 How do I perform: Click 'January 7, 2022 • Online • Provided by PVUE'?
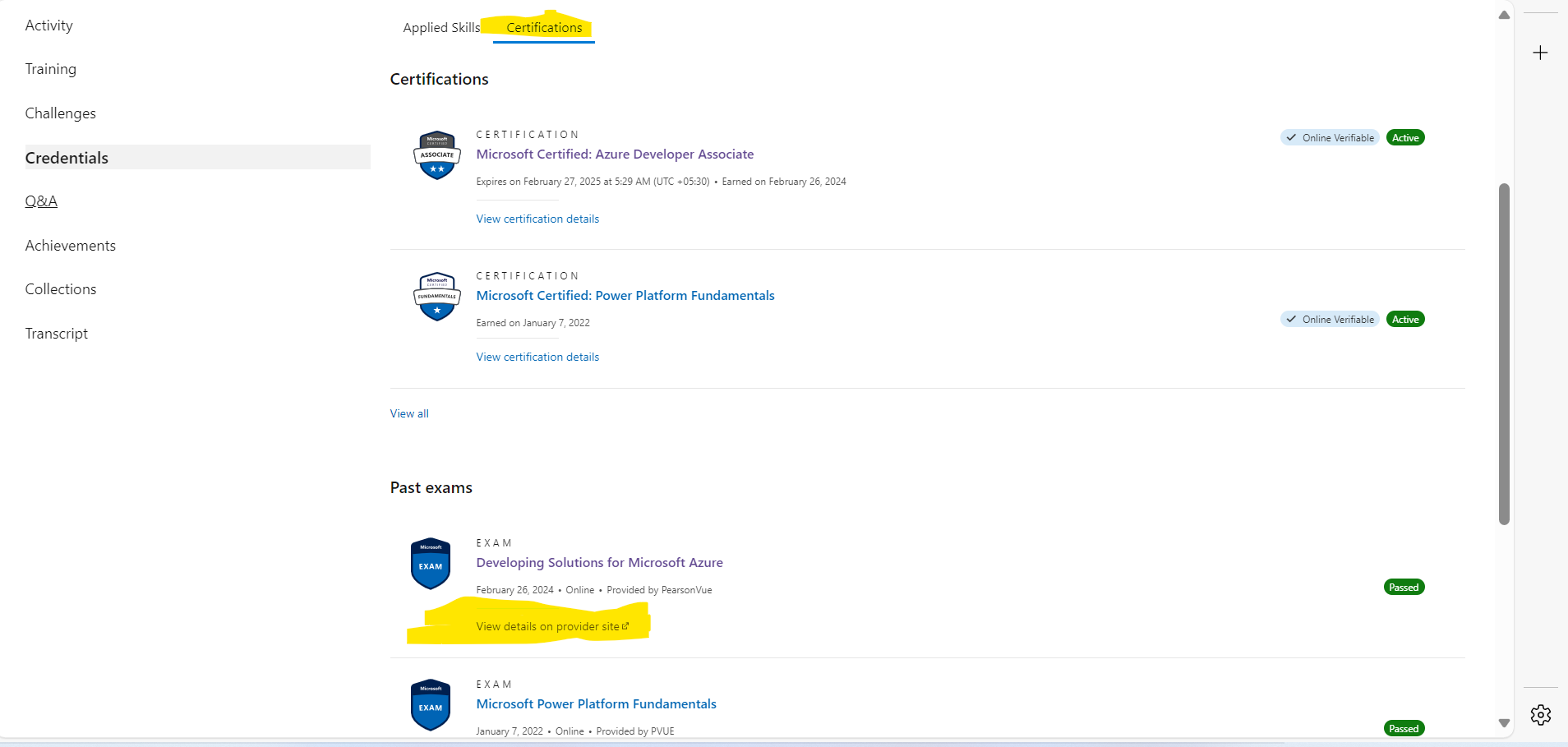[x=575, y=731]
